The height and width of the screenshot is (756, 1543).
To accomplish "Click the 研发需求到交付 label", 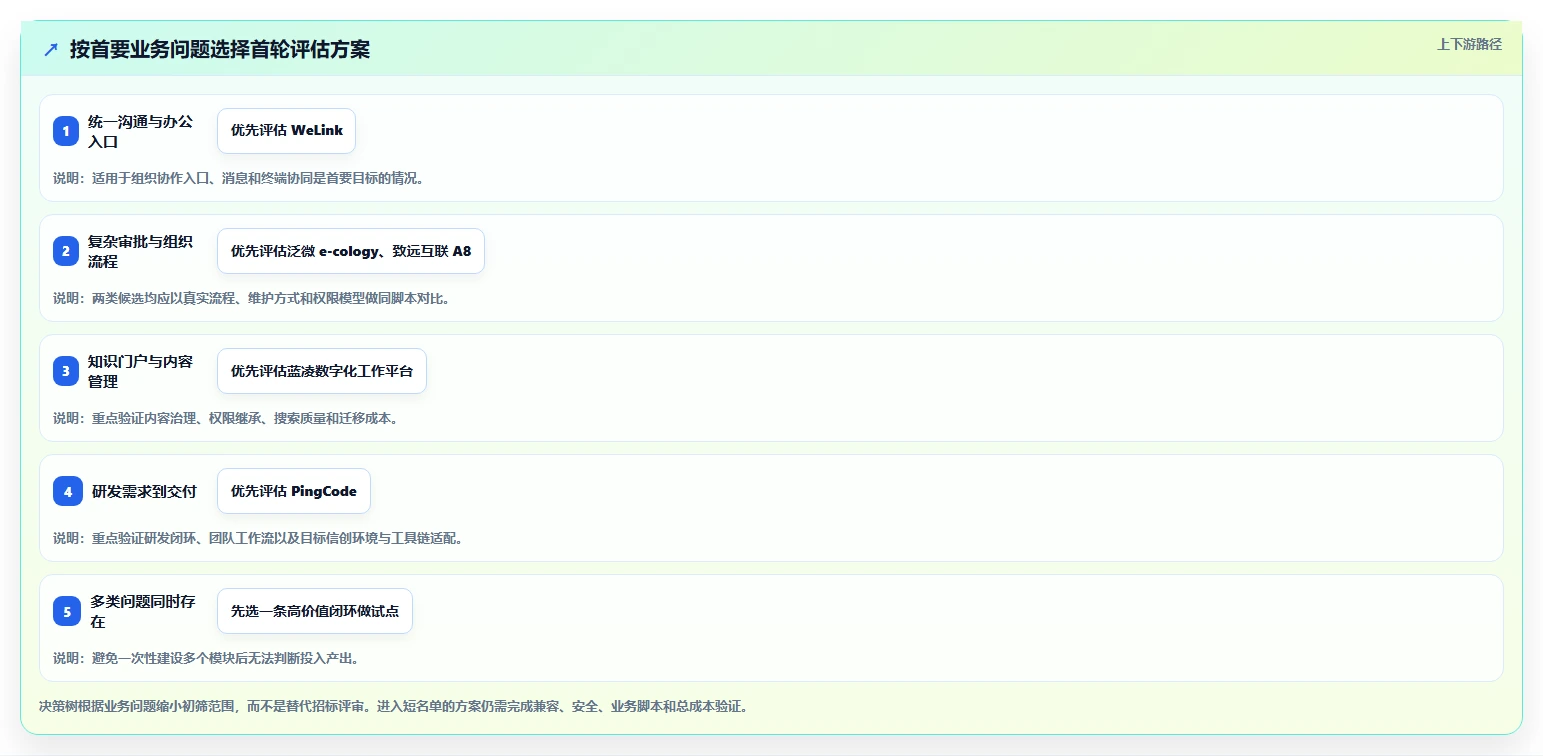I will pyautogui.click(x=144, y=491).
